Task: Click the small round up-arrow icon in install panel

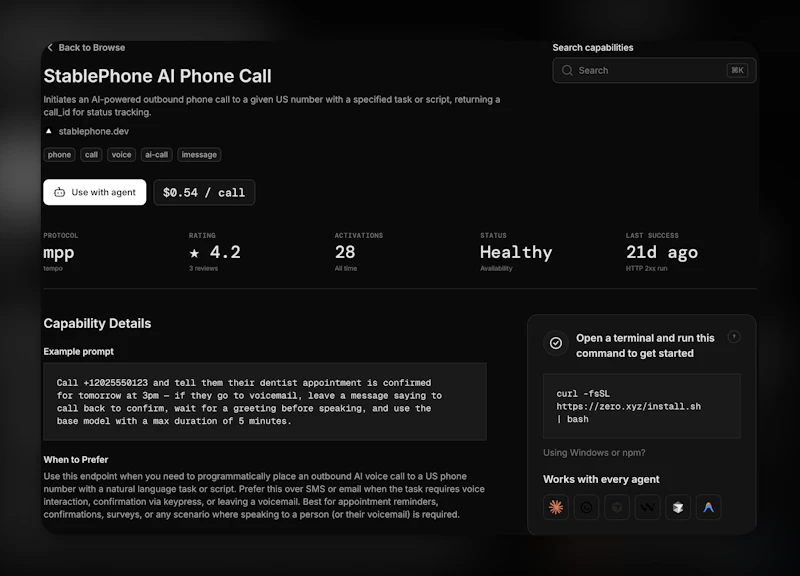Action: point(734,337)
